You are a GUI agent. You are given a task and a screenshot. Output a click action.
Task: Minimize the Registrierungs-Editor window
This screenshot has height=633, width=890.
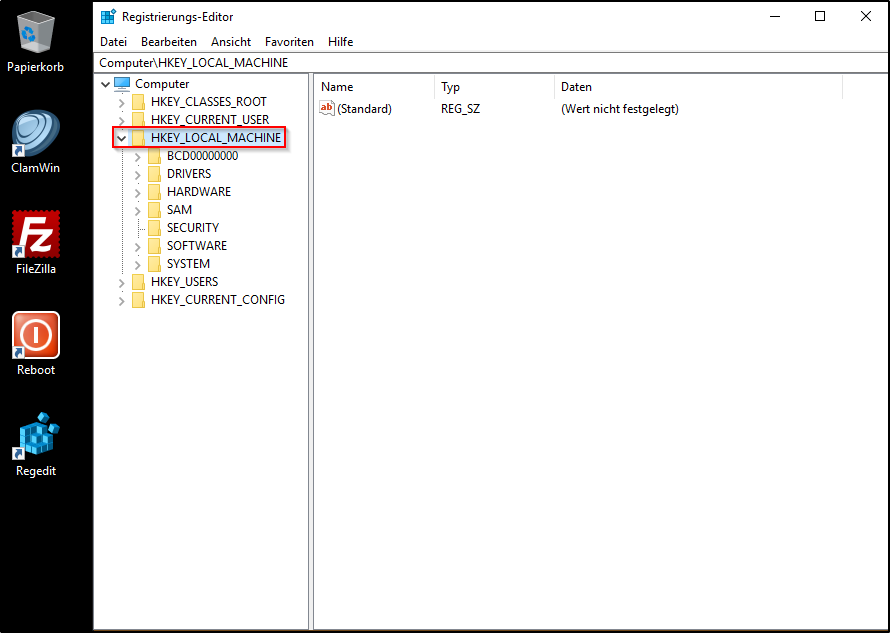click(x=775, y=16)
